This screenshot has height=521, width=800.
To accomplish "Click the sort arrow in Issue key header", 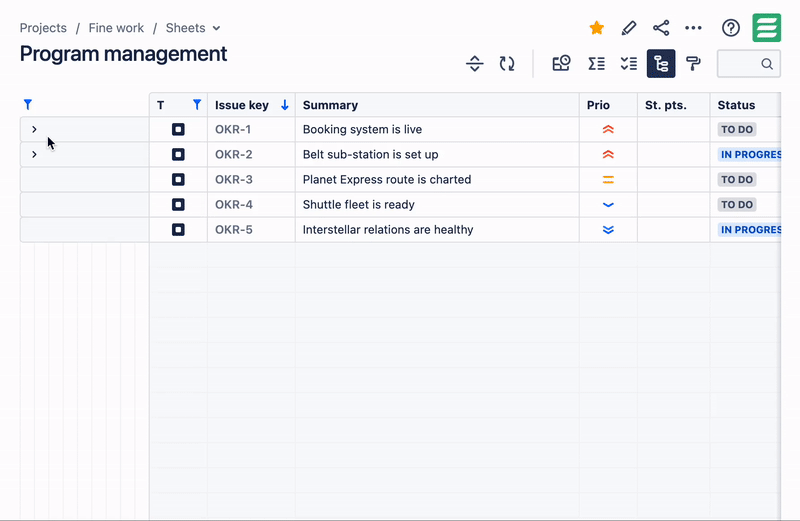I will tap(285, 105).
